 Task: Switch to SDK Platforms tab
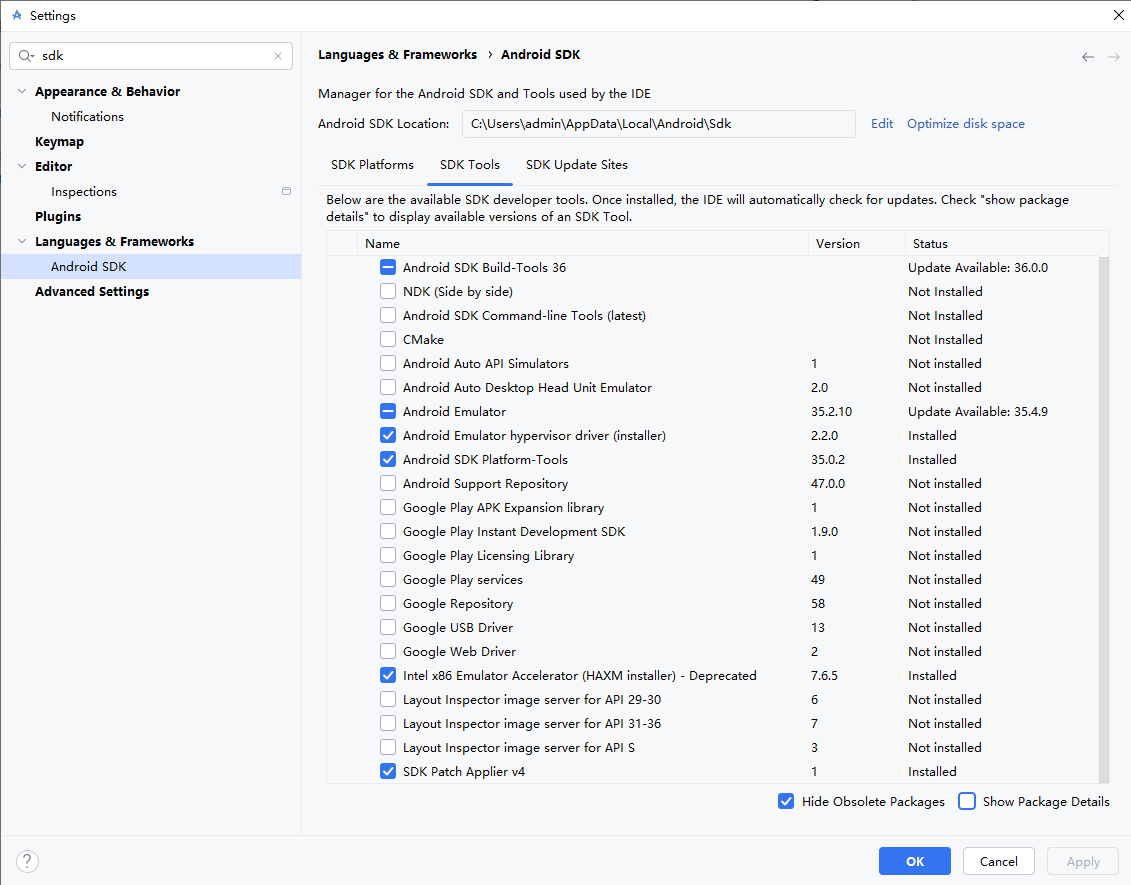click(x=372, y=164)
